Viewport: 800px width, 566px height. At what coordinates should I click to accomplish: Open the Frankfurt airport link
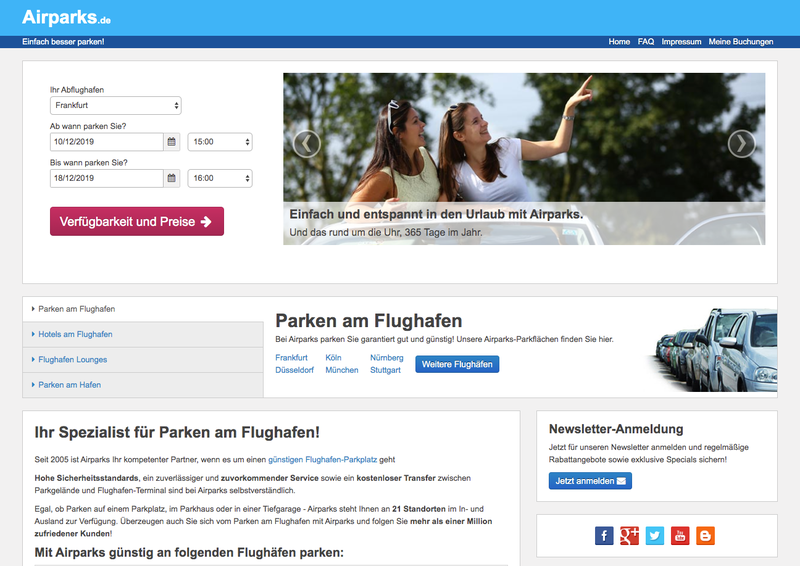[291, 358]
